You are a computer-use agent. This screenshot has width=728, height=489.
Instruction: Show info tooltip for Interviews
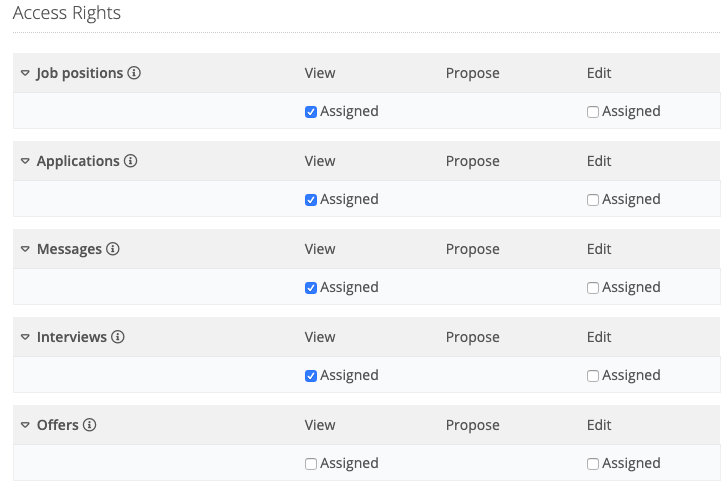coord(118,337)
